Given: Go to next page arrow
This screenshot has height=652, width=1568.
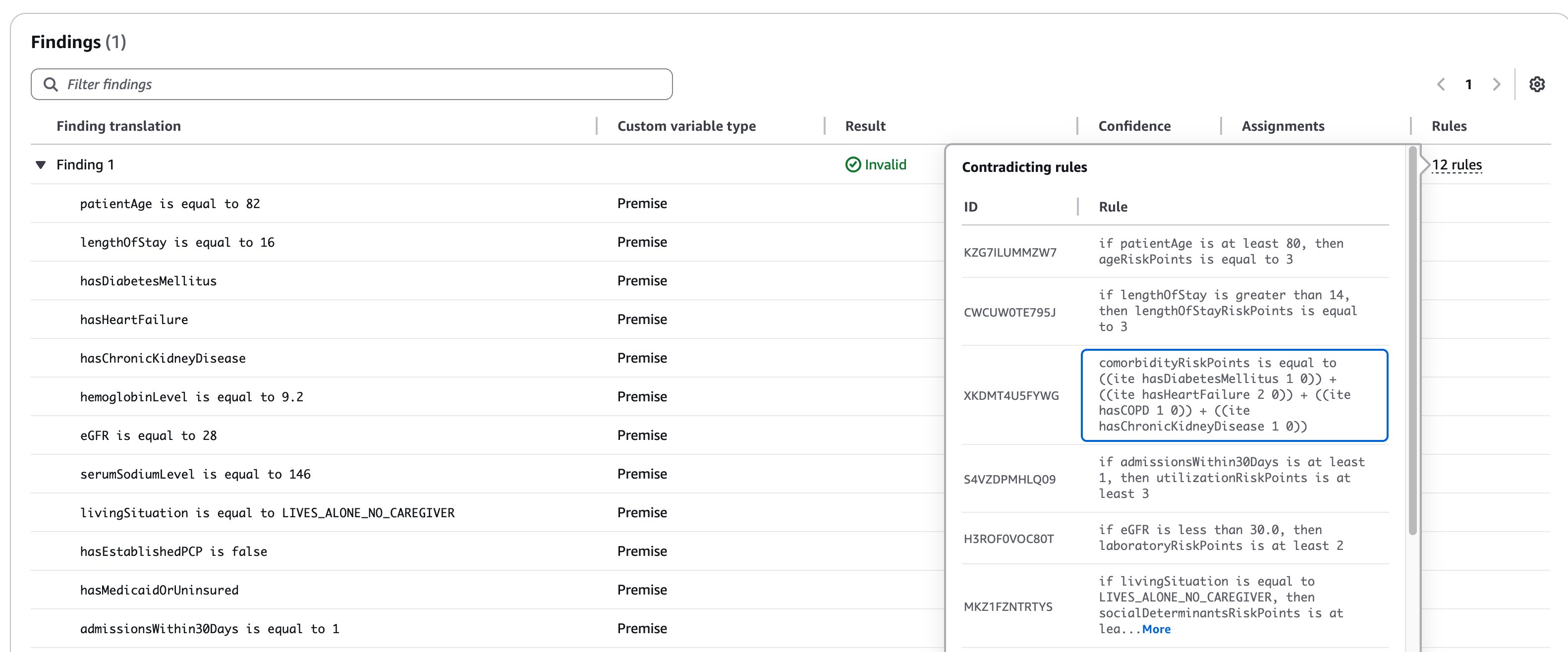Looking at the screenshot, I should click(x=1497, y=85).
